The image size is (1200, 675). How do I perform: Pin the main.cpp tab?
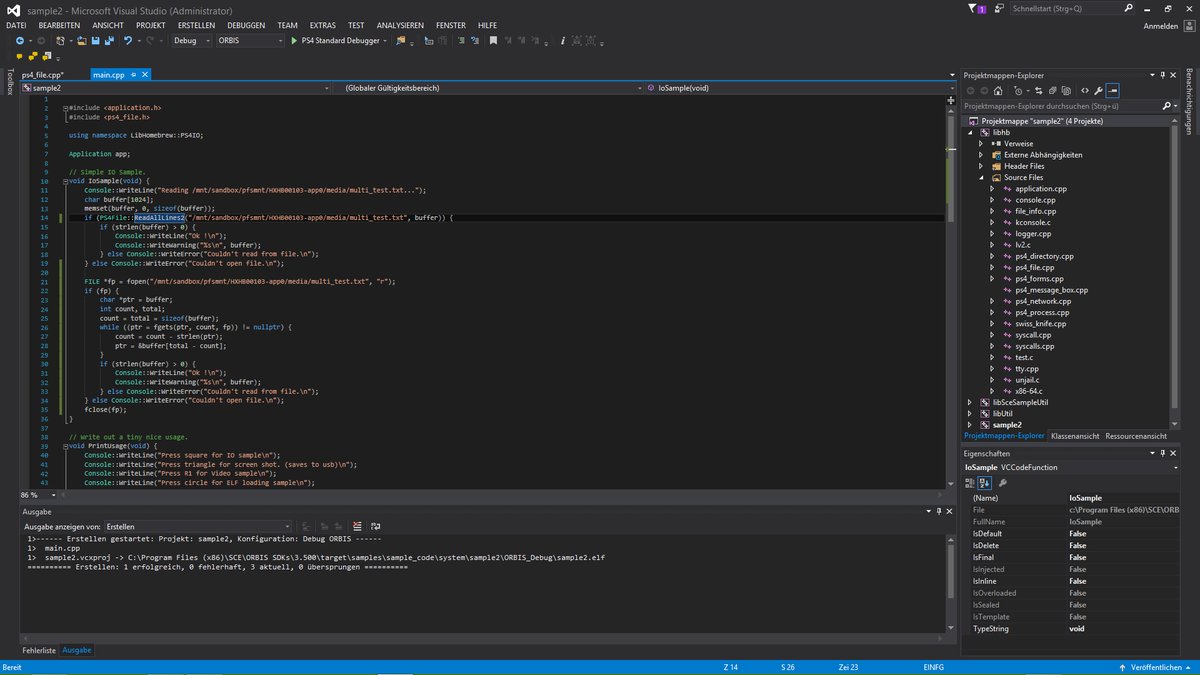133,75
